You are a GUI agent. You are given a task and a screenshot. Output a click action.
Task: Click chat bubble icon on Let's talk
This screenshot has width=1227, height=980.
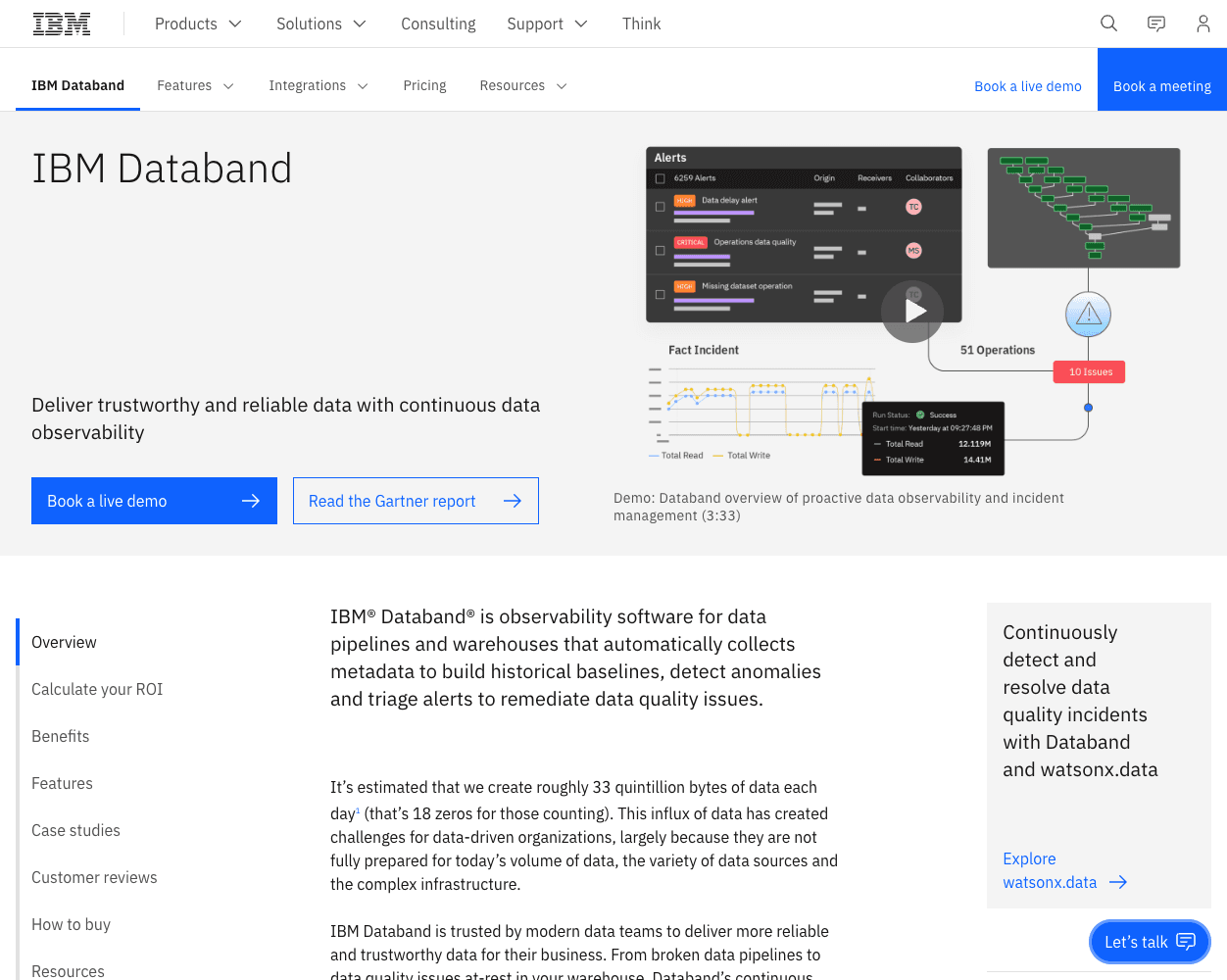(x=1186, y=942)
